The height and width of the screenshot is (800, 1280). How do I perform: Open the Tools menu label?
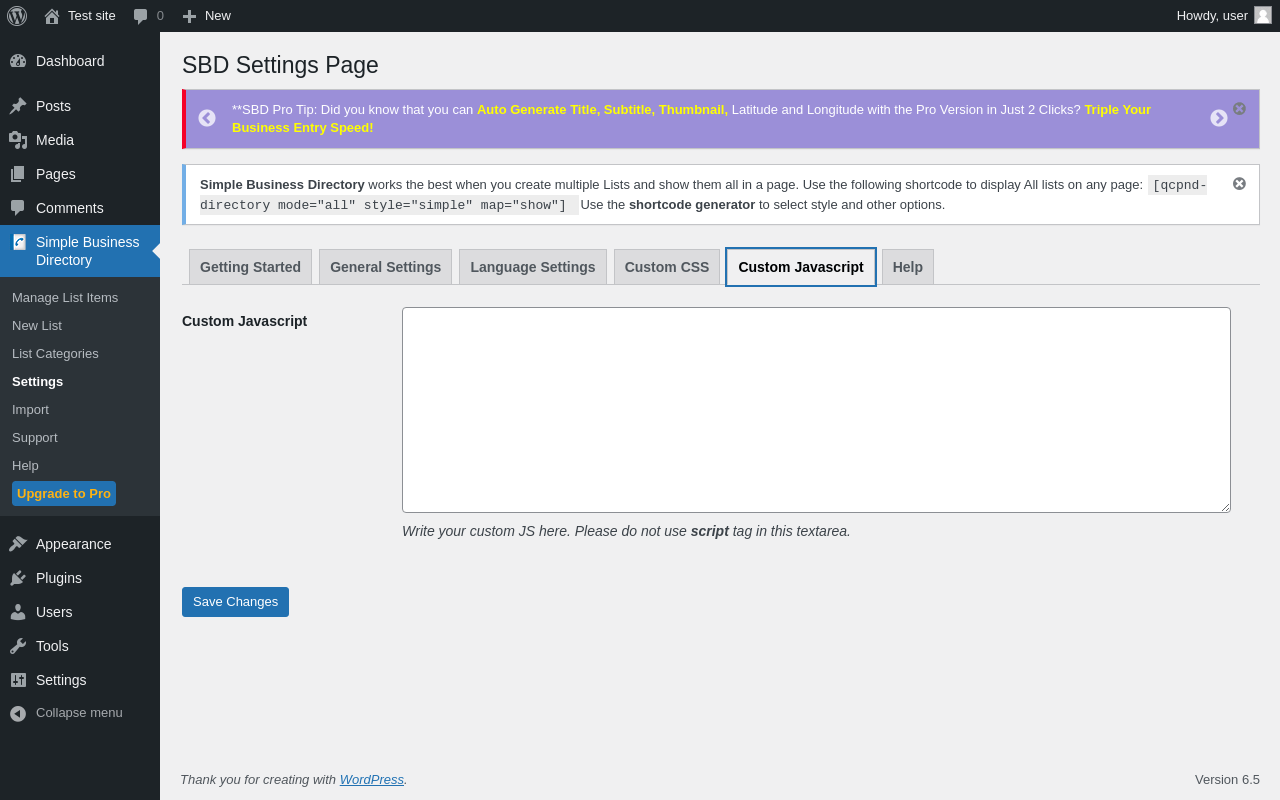(x=52, y=646)
